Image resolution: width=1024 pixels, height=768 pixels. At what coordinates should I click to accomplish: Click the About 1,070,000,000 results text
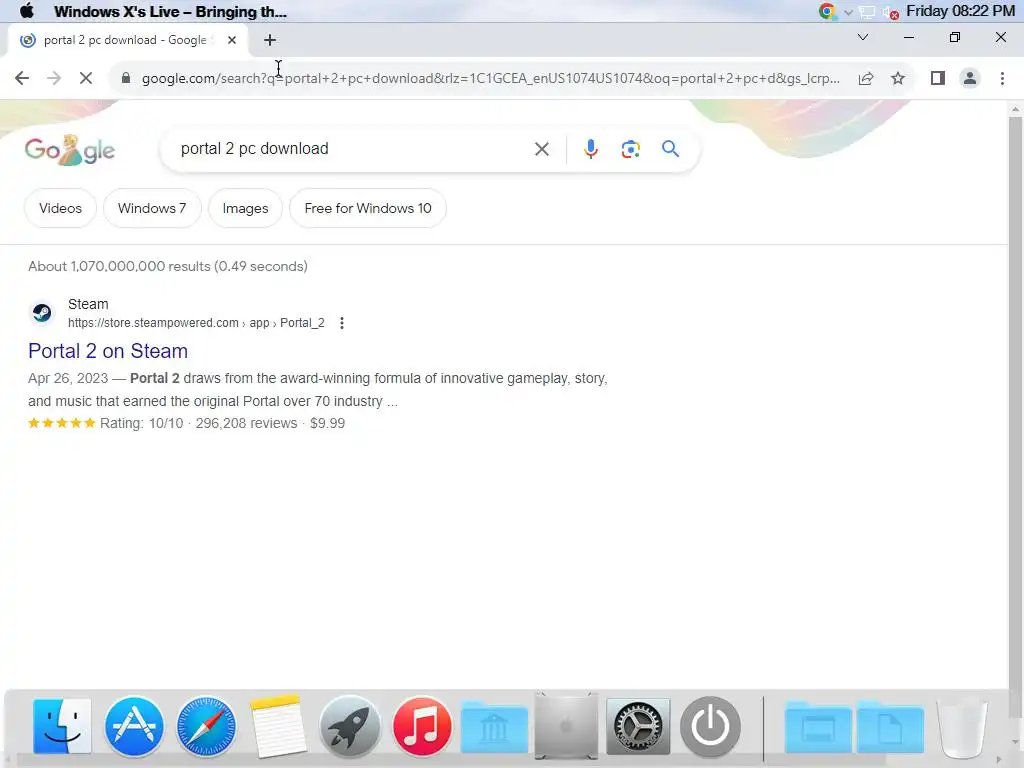[x=168, y=266]
